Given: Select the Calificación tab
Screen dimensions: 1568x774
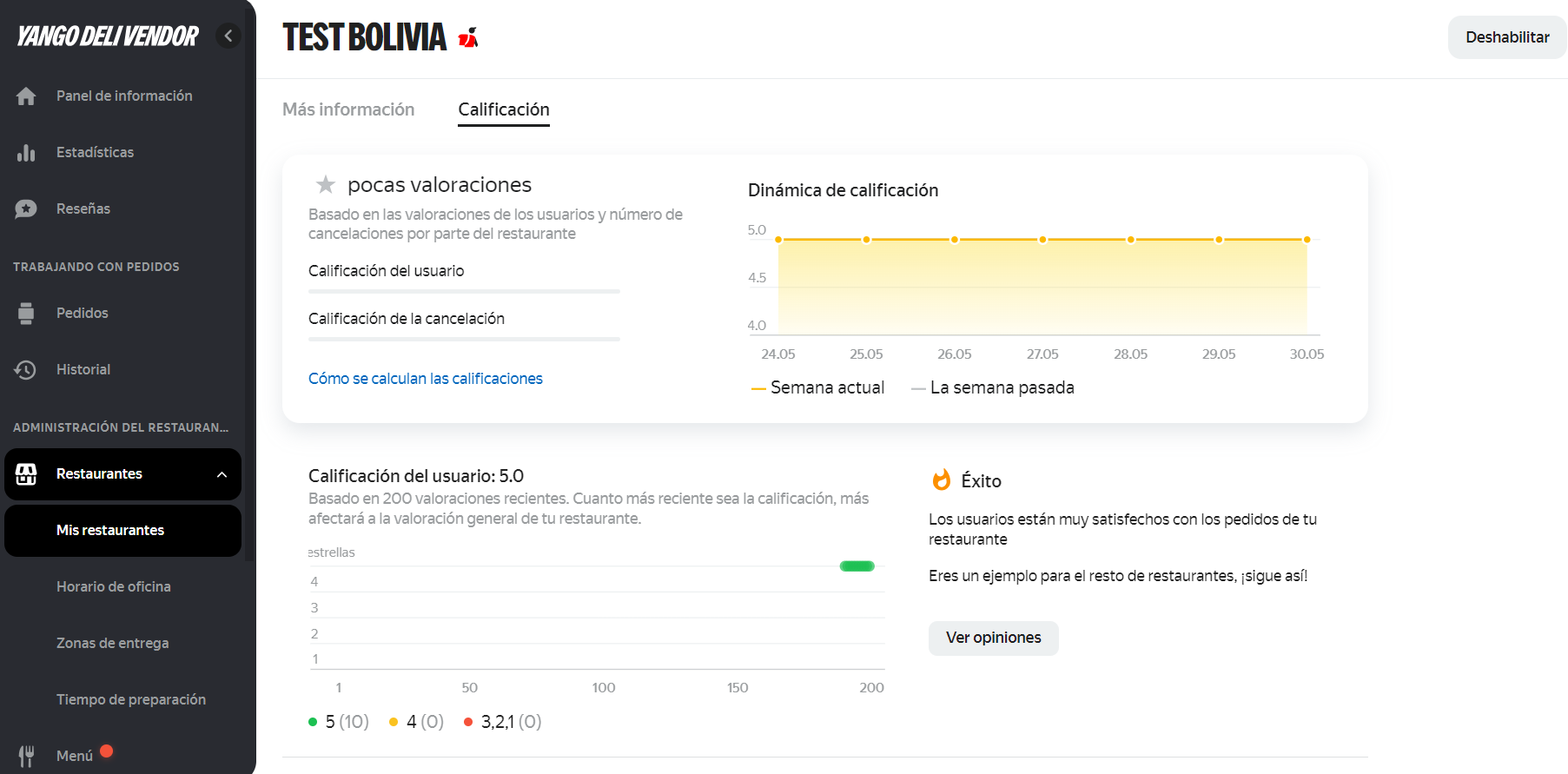Looking at the screenshot, I should (504, 109).
